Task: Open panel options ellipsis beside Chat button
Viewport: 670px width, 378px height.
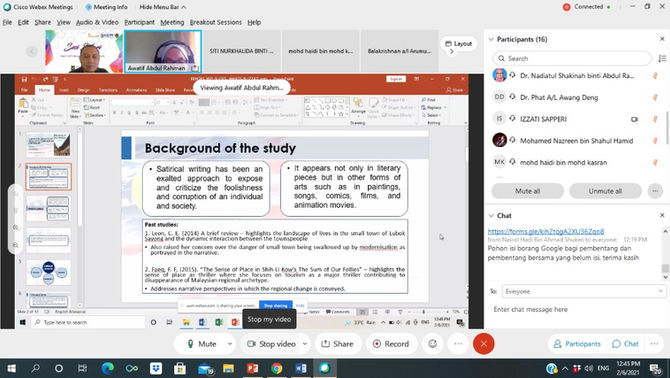Action: [x=655, y=344]
